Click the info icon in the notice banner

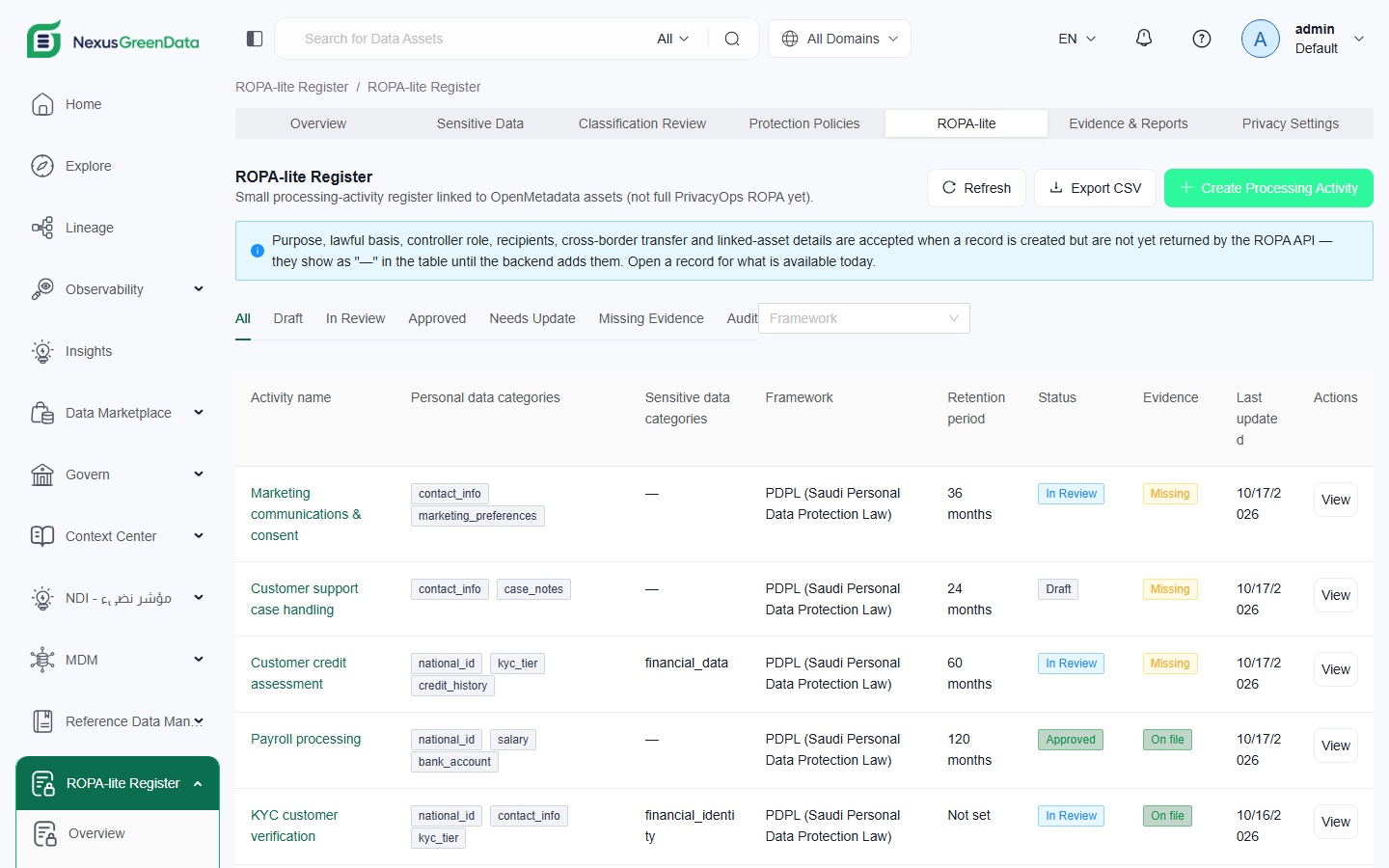click(258, 251)
